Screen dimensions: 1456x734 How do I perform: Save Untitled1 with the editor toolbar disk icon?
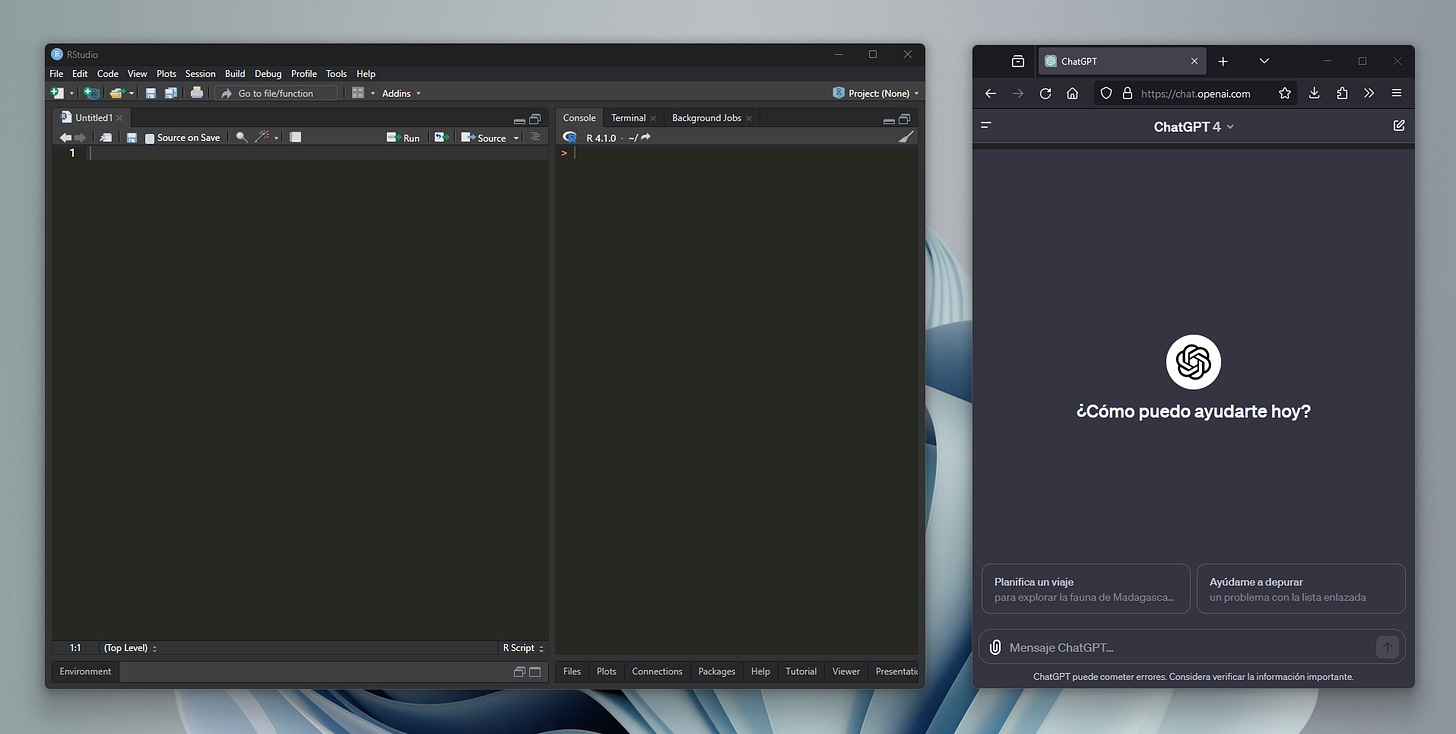click(x=131, y=137)
